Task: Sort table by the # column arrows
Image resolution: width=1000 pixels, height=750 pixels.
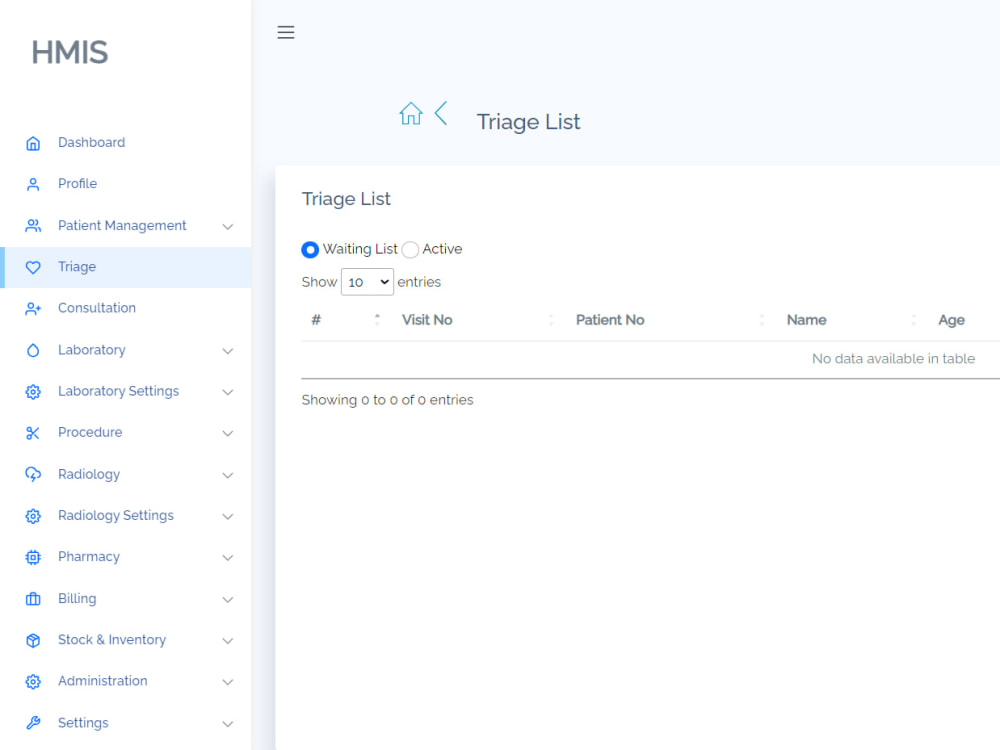Action: 377,320
